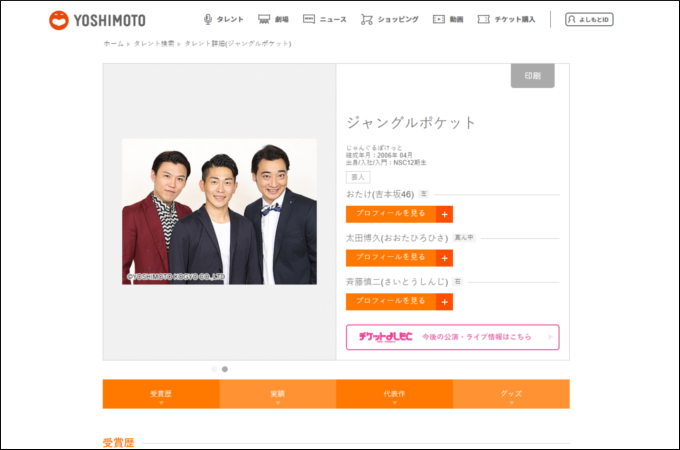Click arrow at end of ticket banner

pos(550,337)
